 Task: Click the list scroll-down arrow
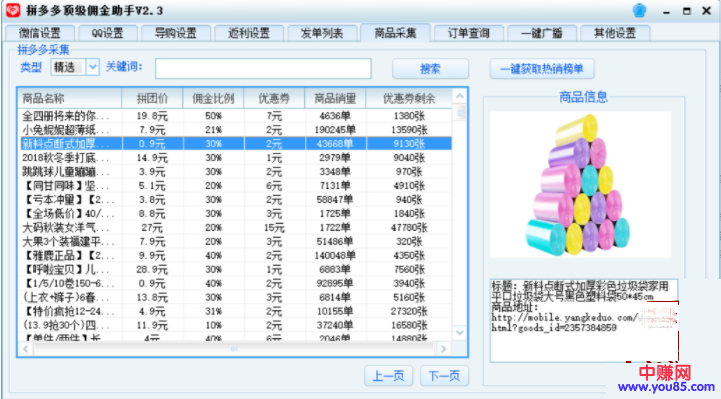click(x=459, y=332)
